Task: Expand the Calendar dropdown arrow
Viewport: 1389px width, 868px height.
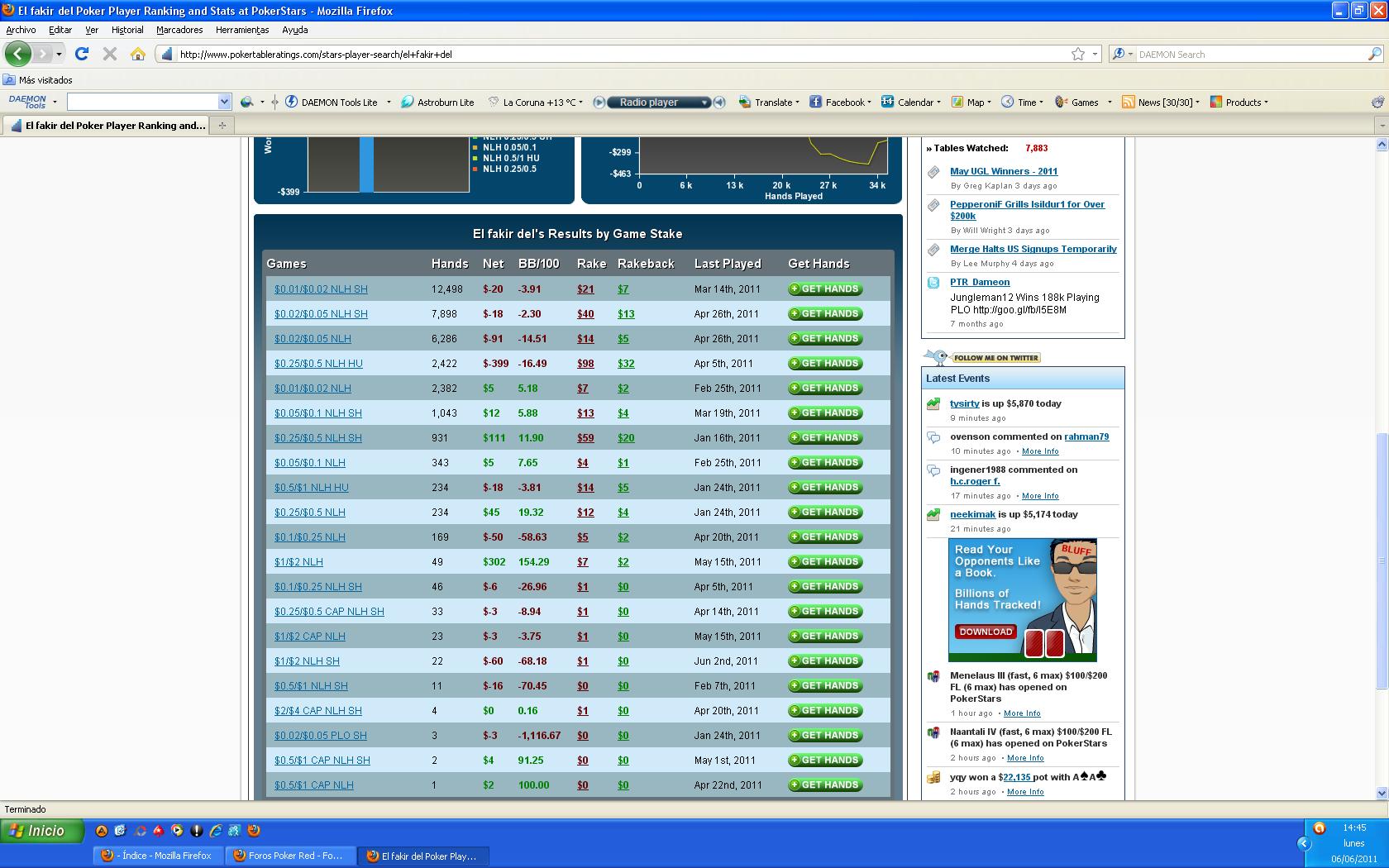Action: point(938,103)
